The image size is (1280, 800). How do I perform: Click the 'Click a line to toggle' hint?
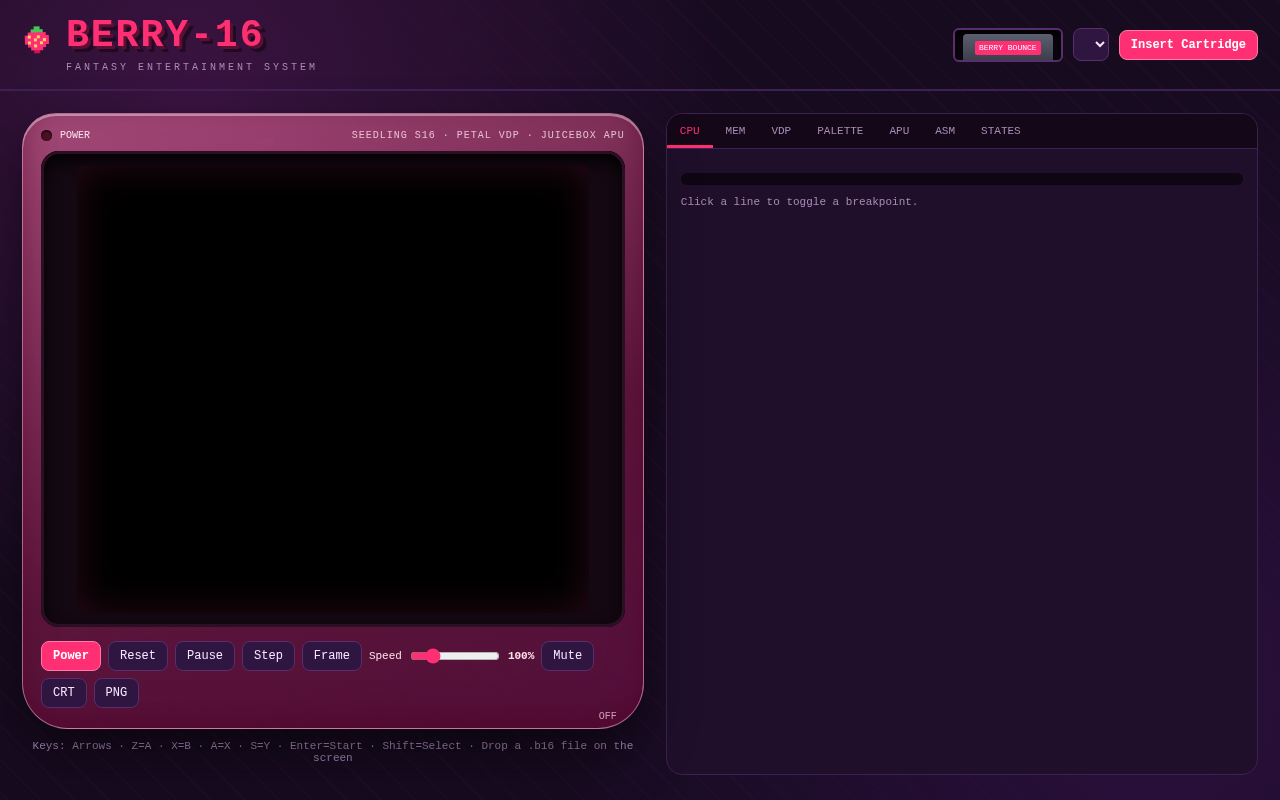(799, 202)
